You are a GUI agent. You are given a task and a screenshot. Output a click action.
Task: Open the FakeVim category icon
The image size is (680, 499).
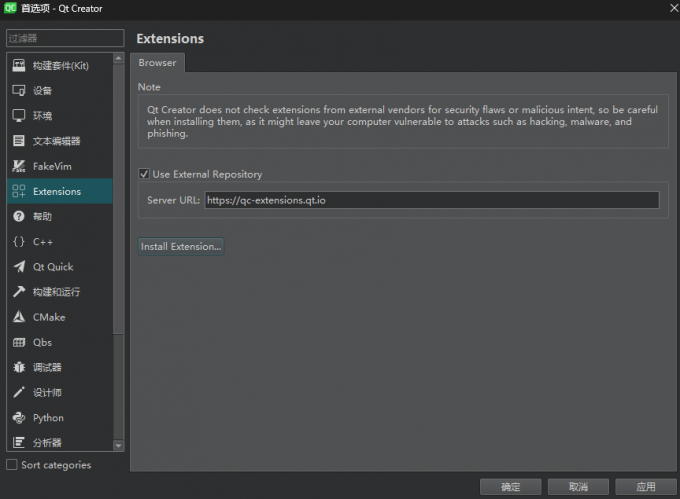pyautogui.click(x=18, y=166)
